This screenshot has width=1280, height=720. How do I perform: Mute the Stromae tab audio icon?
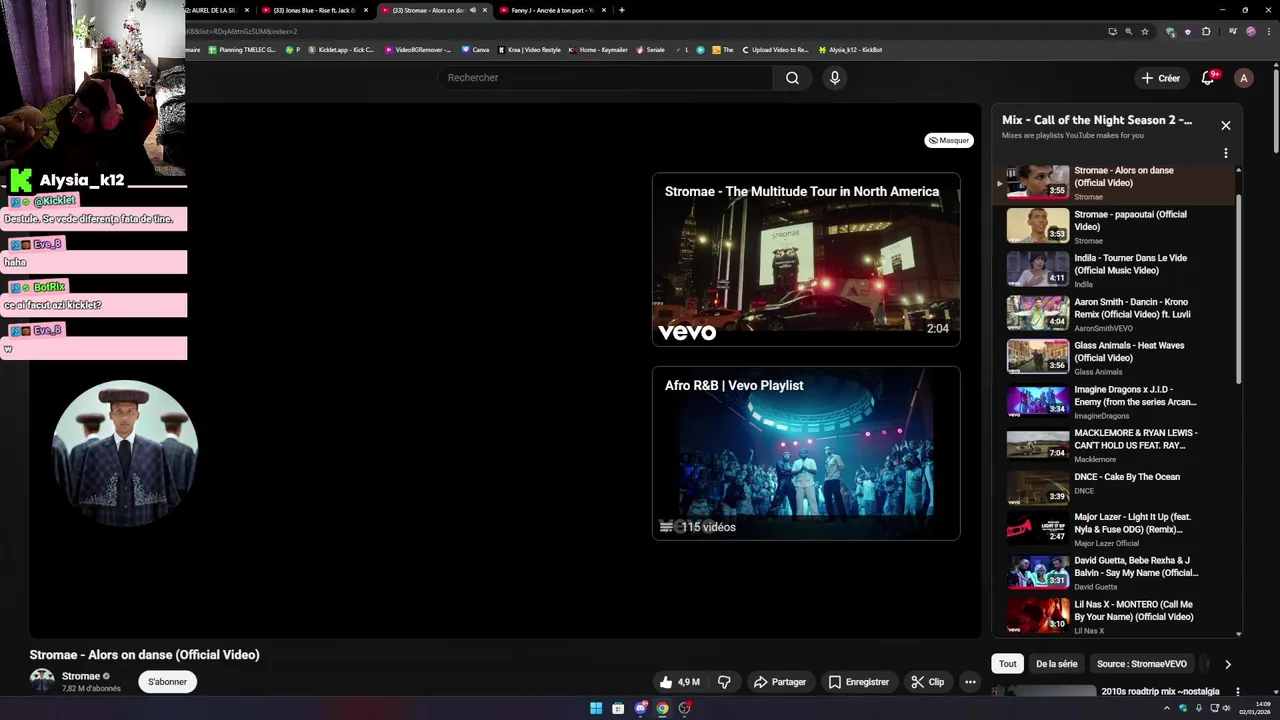[x=473, y=10]
